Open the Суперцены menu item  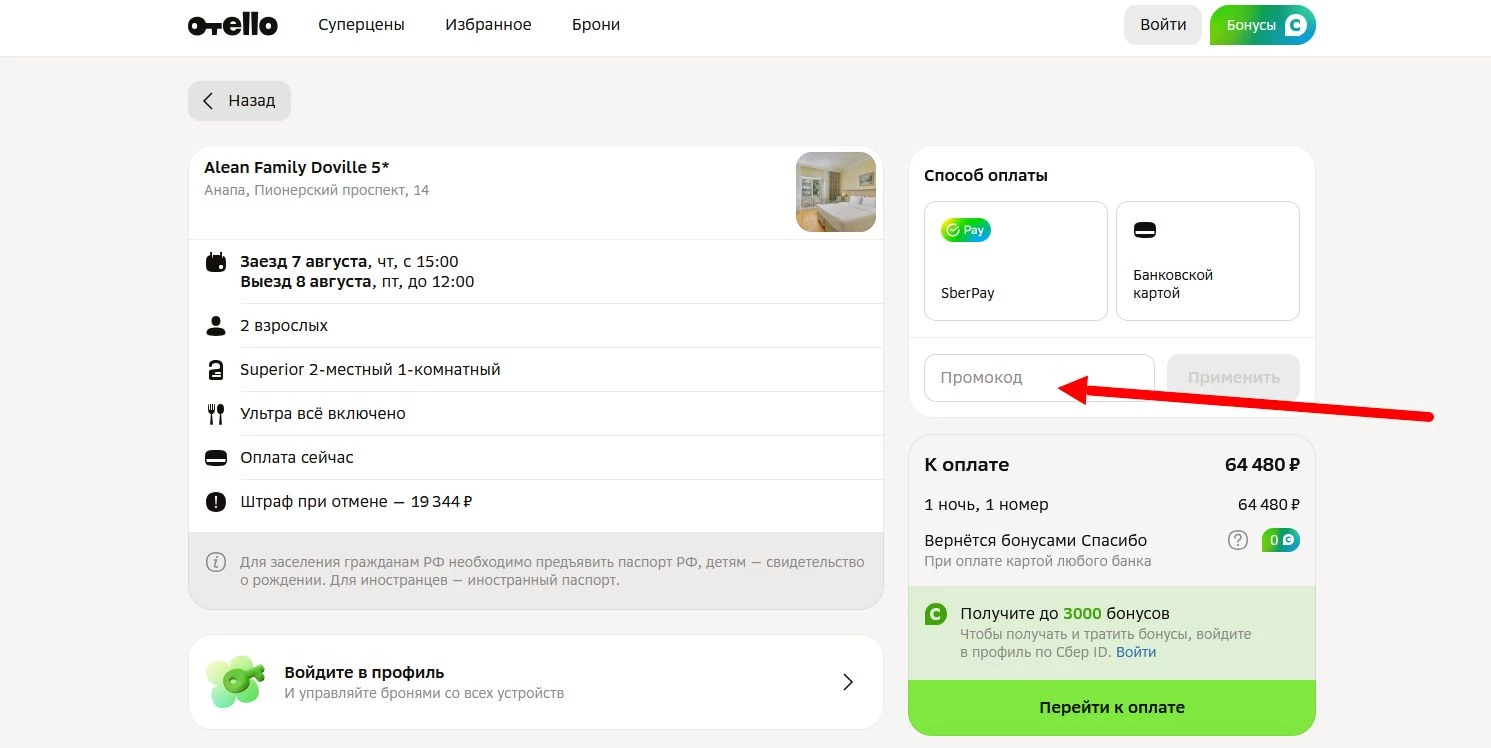click(361, 25)
